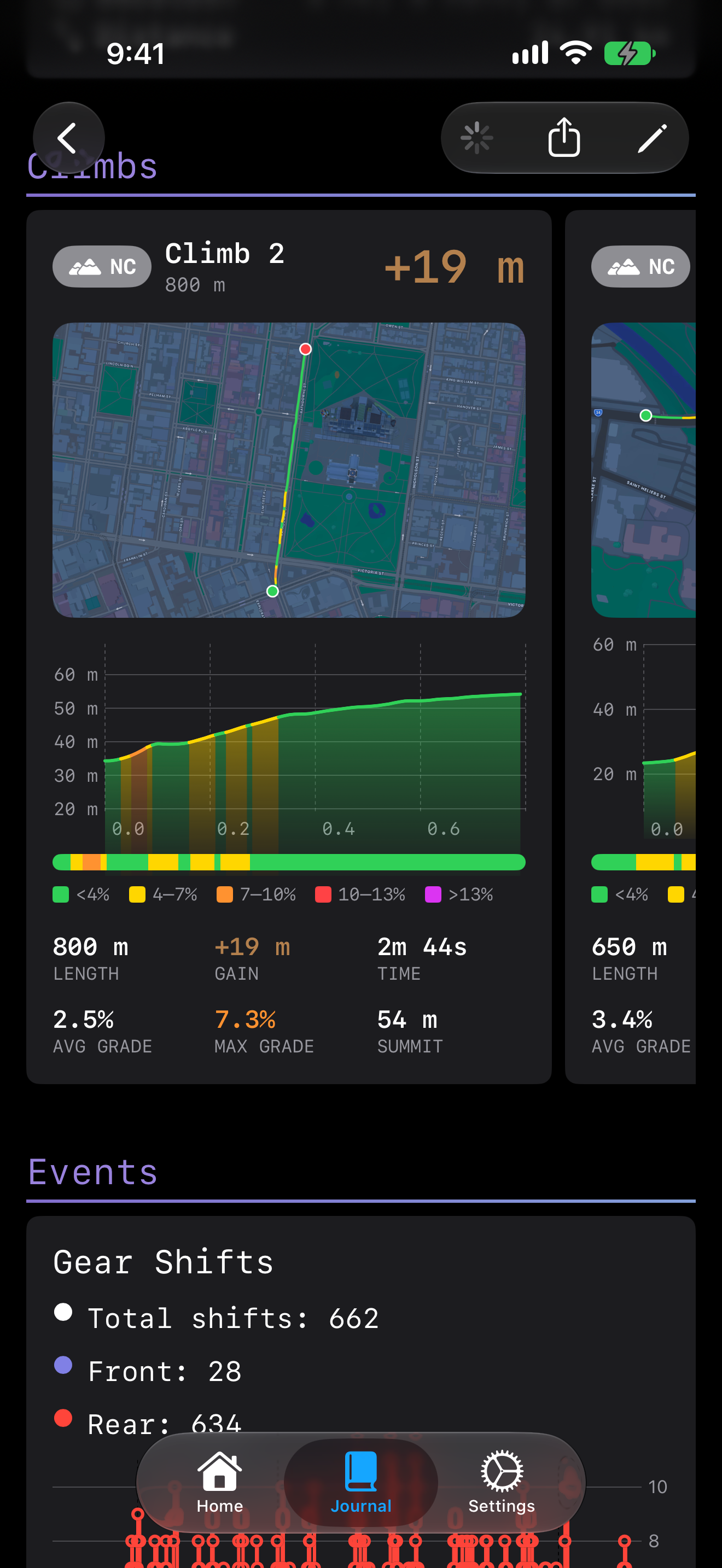722x1568 pixels.
Task: Tap the red end marker on map
Action: pyautogui.click(x=306, y=349)
